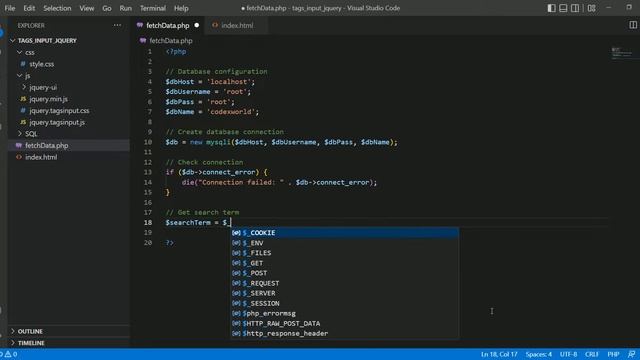Choose $_ENV suggestion

[x=345, y=243]
